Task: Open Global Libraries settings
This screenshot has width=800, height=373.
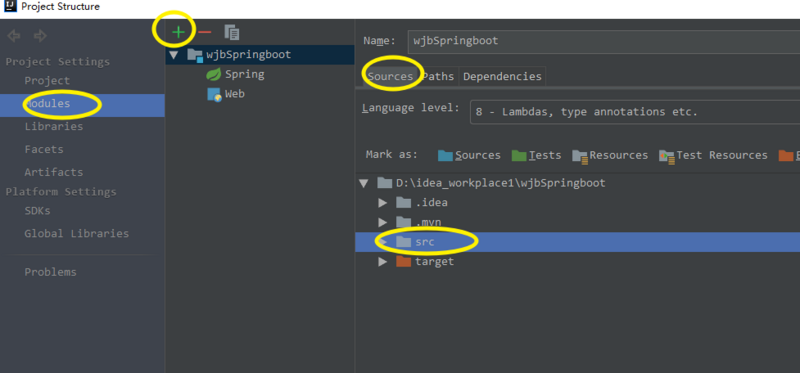Action: point(77,234)
